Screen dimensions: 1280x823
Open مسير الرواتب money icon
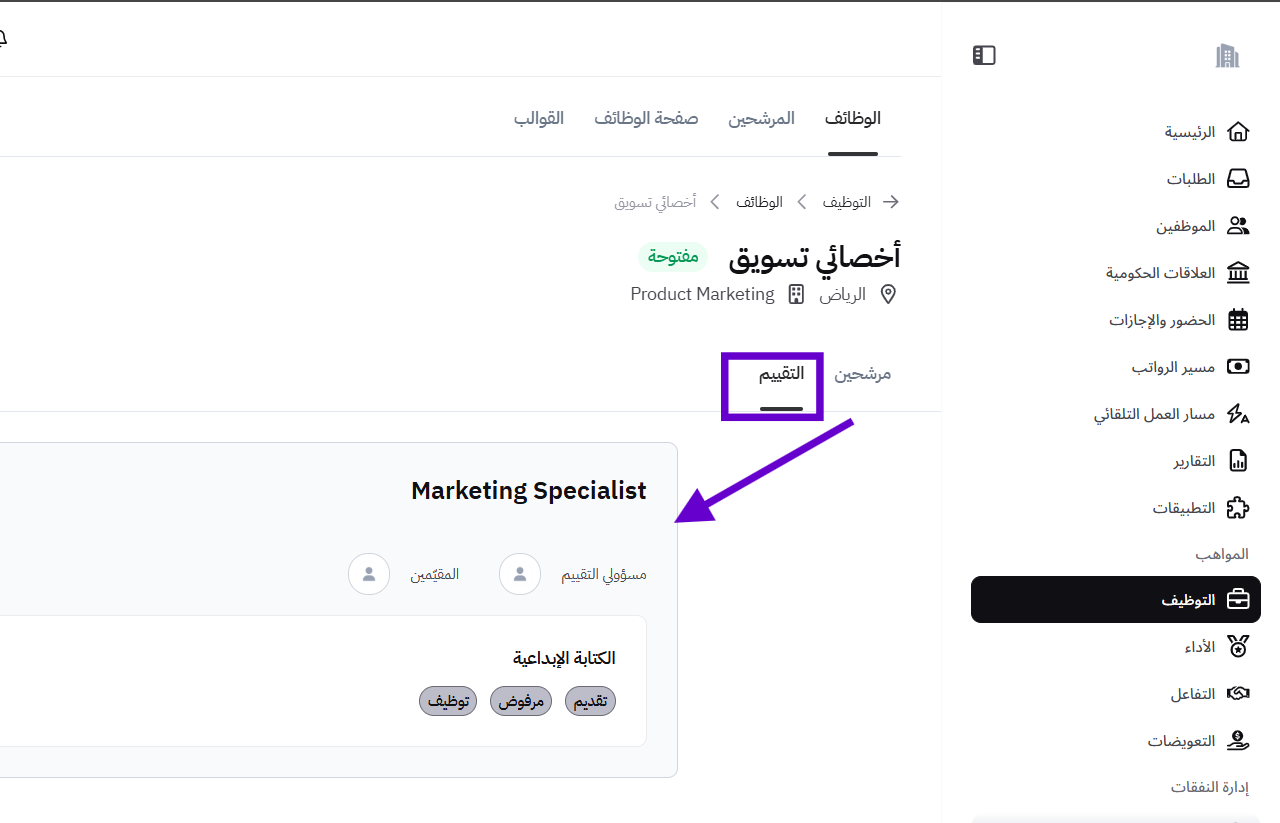pyautogui.click(x=1238, y=367)
